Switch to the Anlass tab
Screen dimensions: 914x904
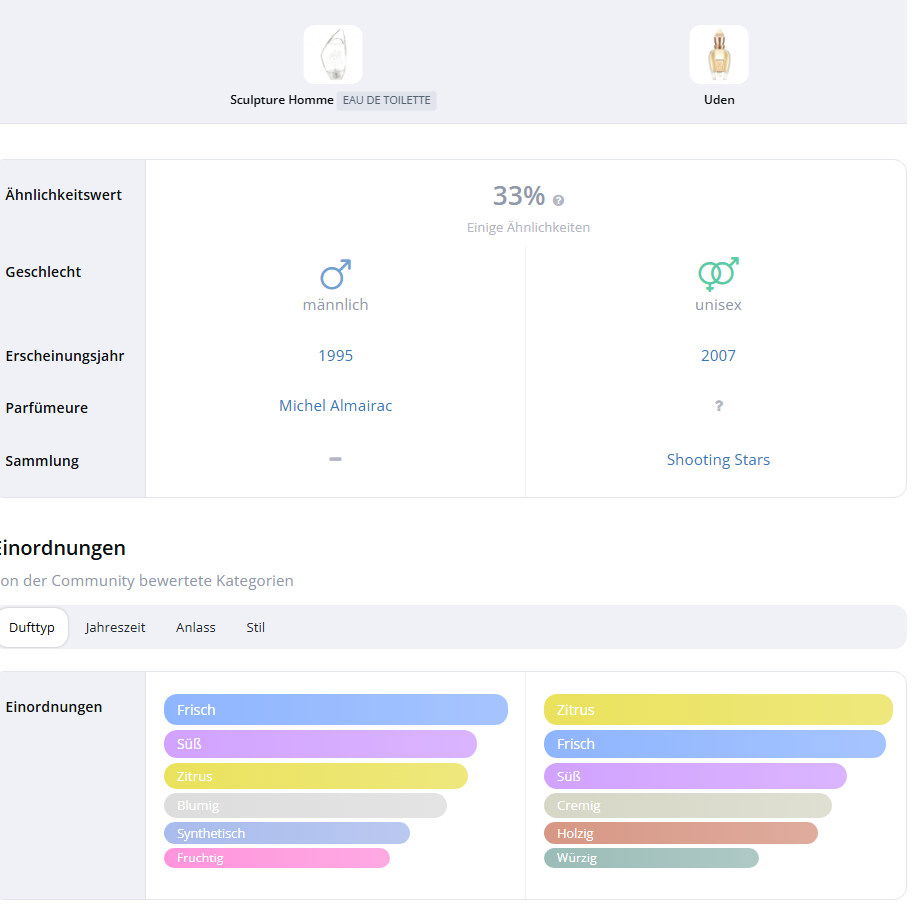(x=196, y=627)
